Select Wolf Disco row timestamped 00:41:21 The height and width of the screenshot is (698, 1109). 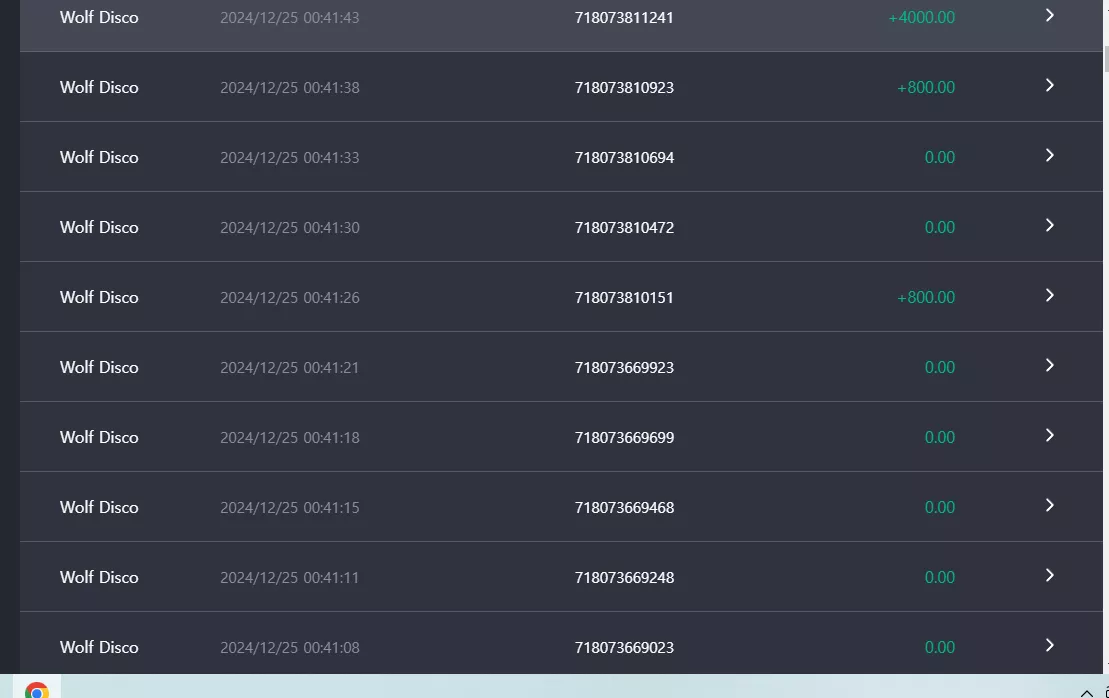pos(561,366)
